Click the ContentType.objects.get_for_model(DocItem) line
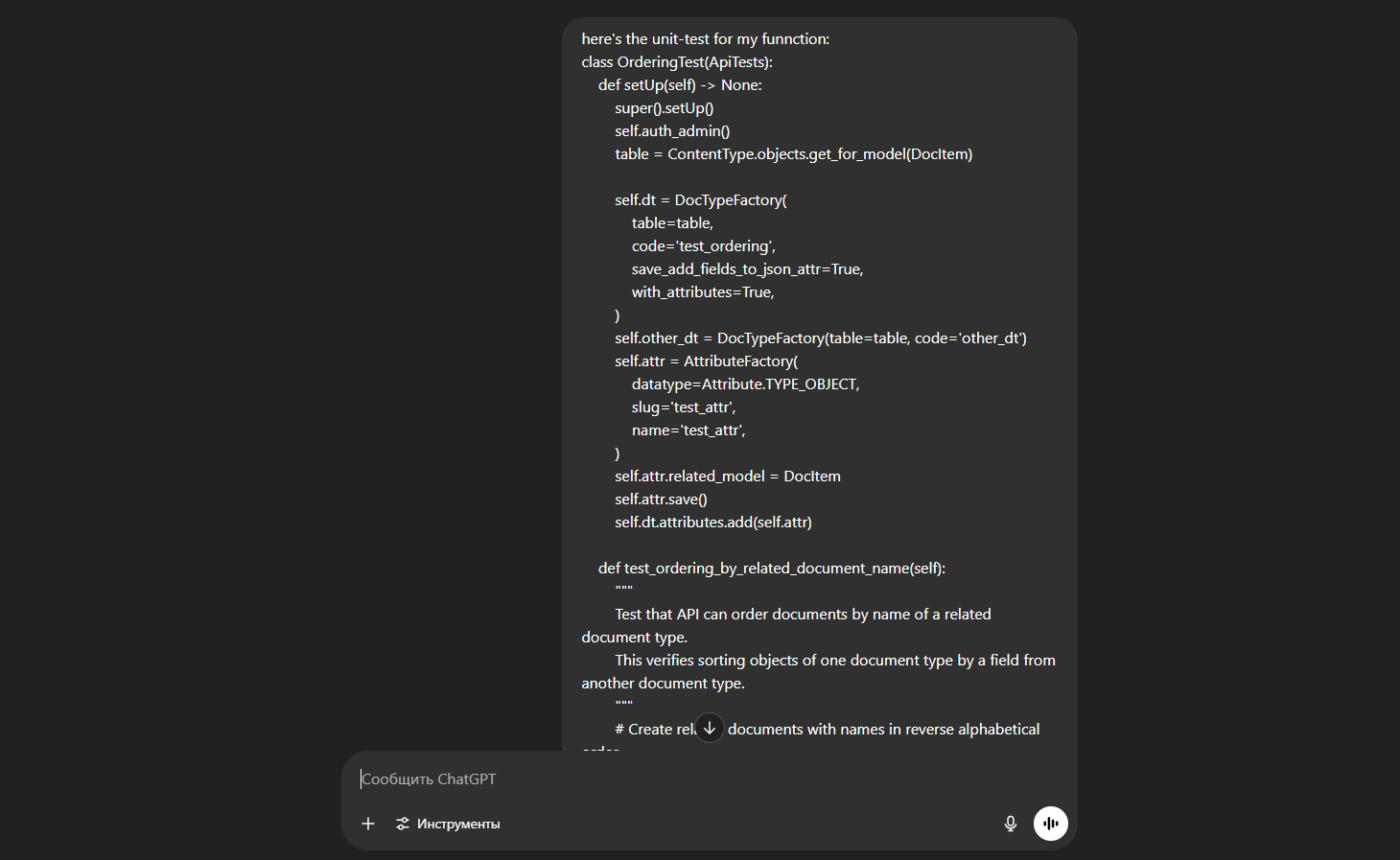Screen dimensions: 1400x860 pyautogui.click(x=793, y=154)
